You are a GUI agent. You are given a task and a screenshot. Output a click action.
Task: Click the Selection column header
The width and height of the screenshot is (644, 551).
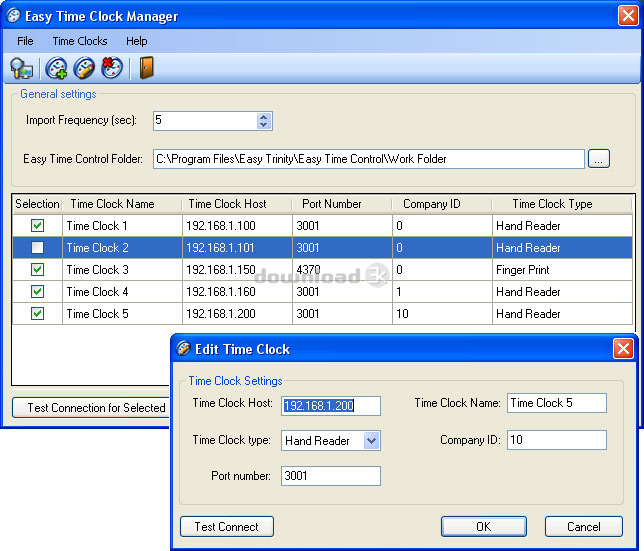pos(37,204)
